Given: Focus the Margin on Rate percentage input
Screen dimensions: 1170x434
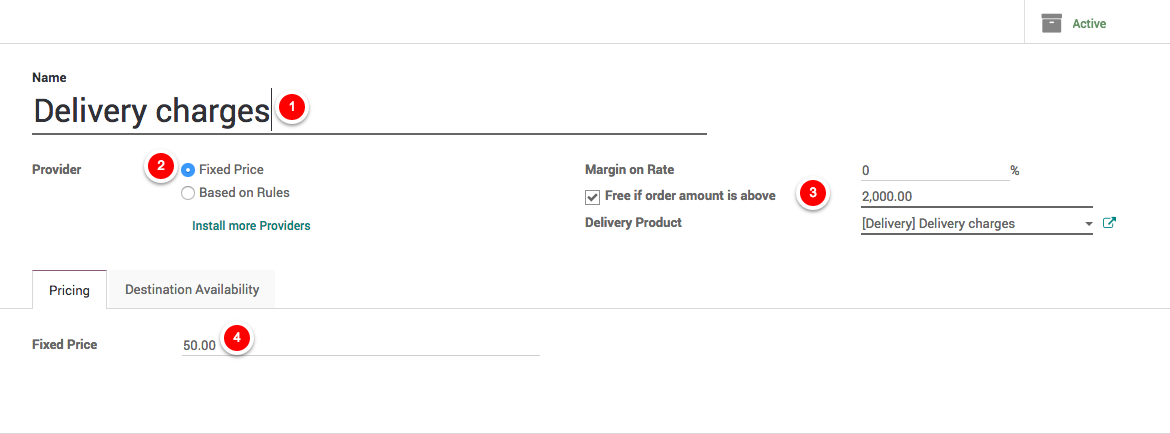Looking at the screenshot, I should coord(932,171).
